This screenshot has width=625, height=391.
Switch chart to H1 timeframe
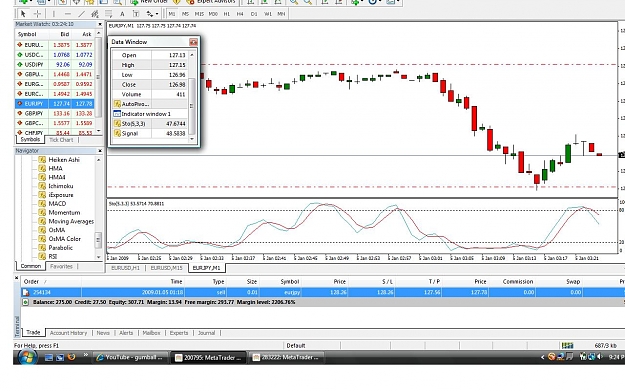pos(227,14)
